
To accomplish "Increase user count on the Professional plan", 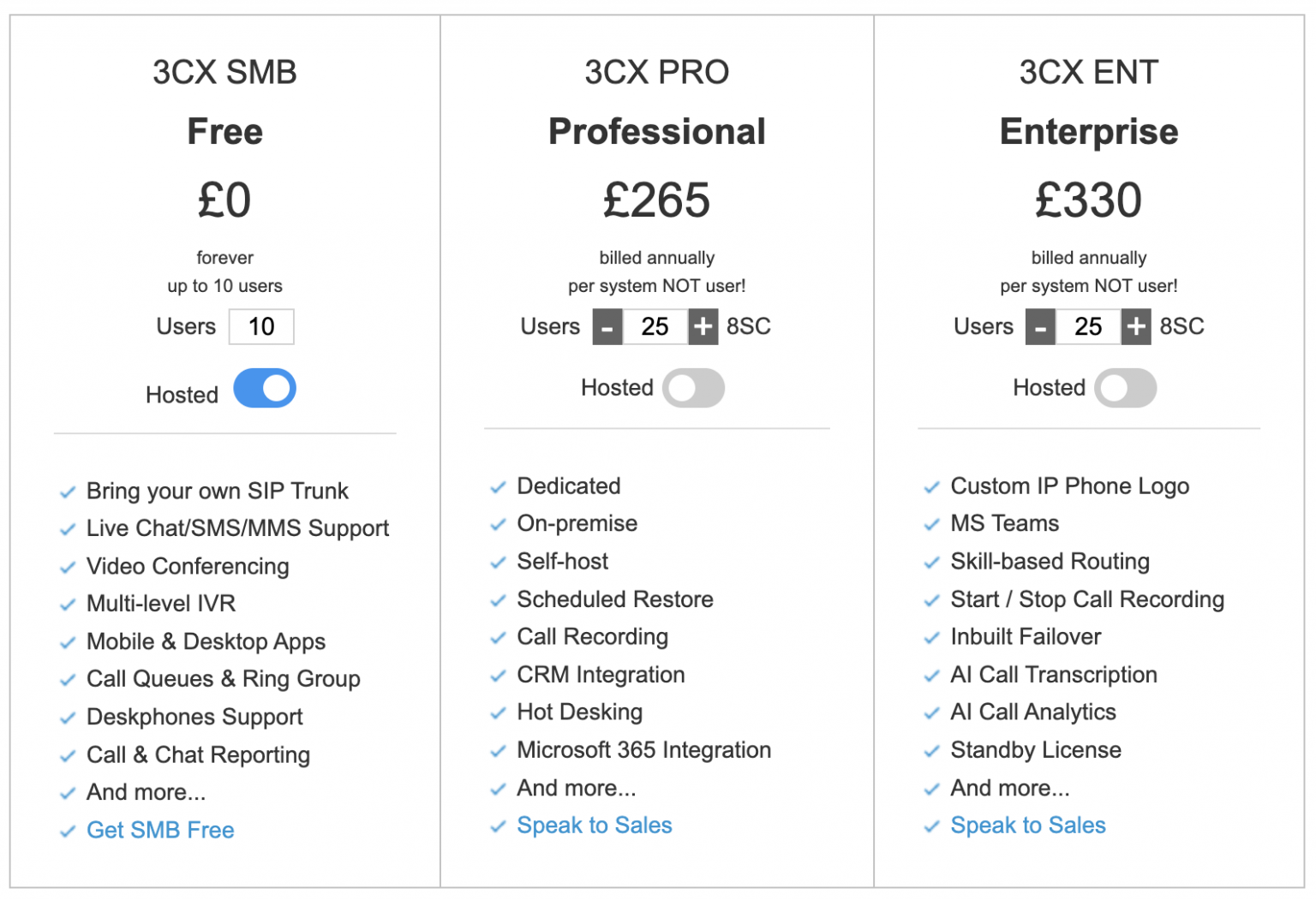I will click(703, 326).
